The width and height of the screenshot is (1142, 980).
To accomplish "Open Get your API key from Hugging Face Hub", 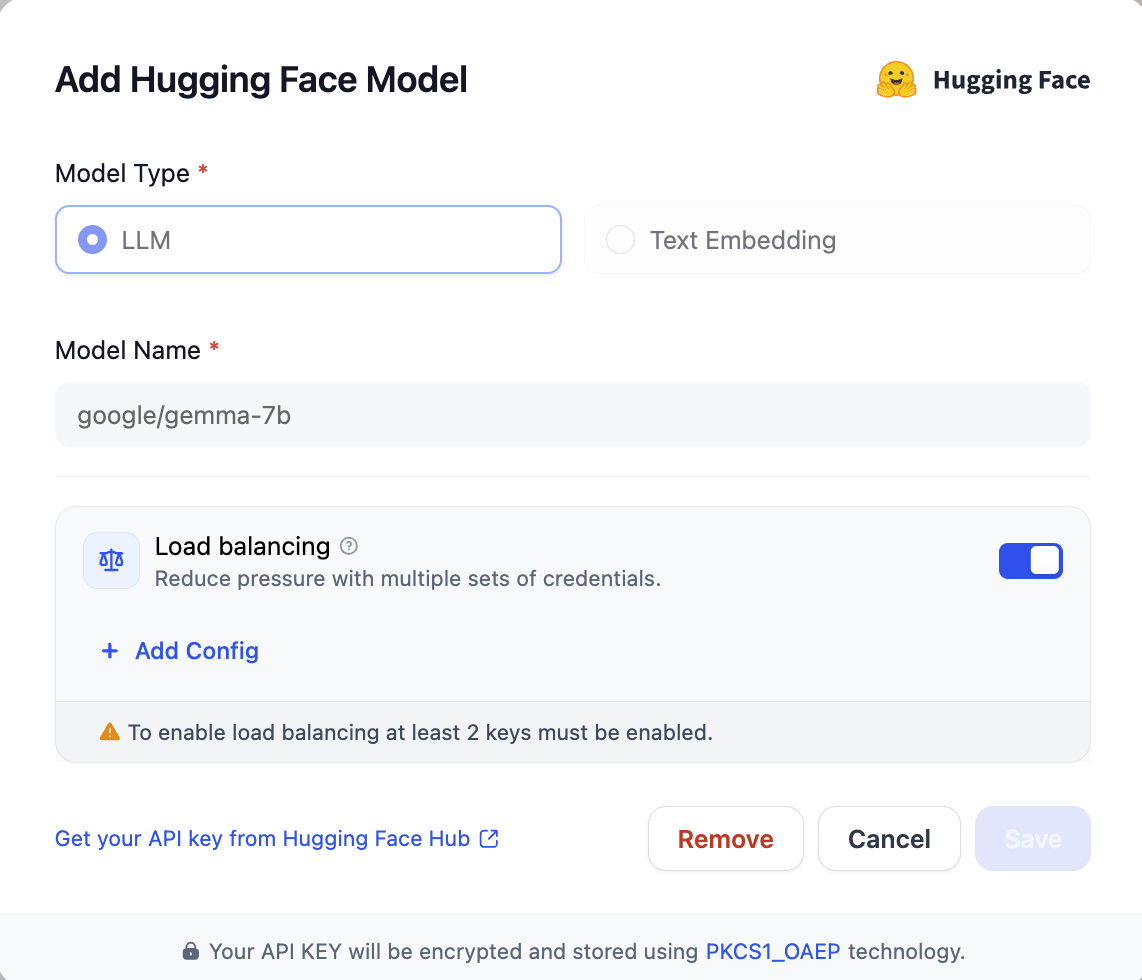I will [x=262, y=838].
